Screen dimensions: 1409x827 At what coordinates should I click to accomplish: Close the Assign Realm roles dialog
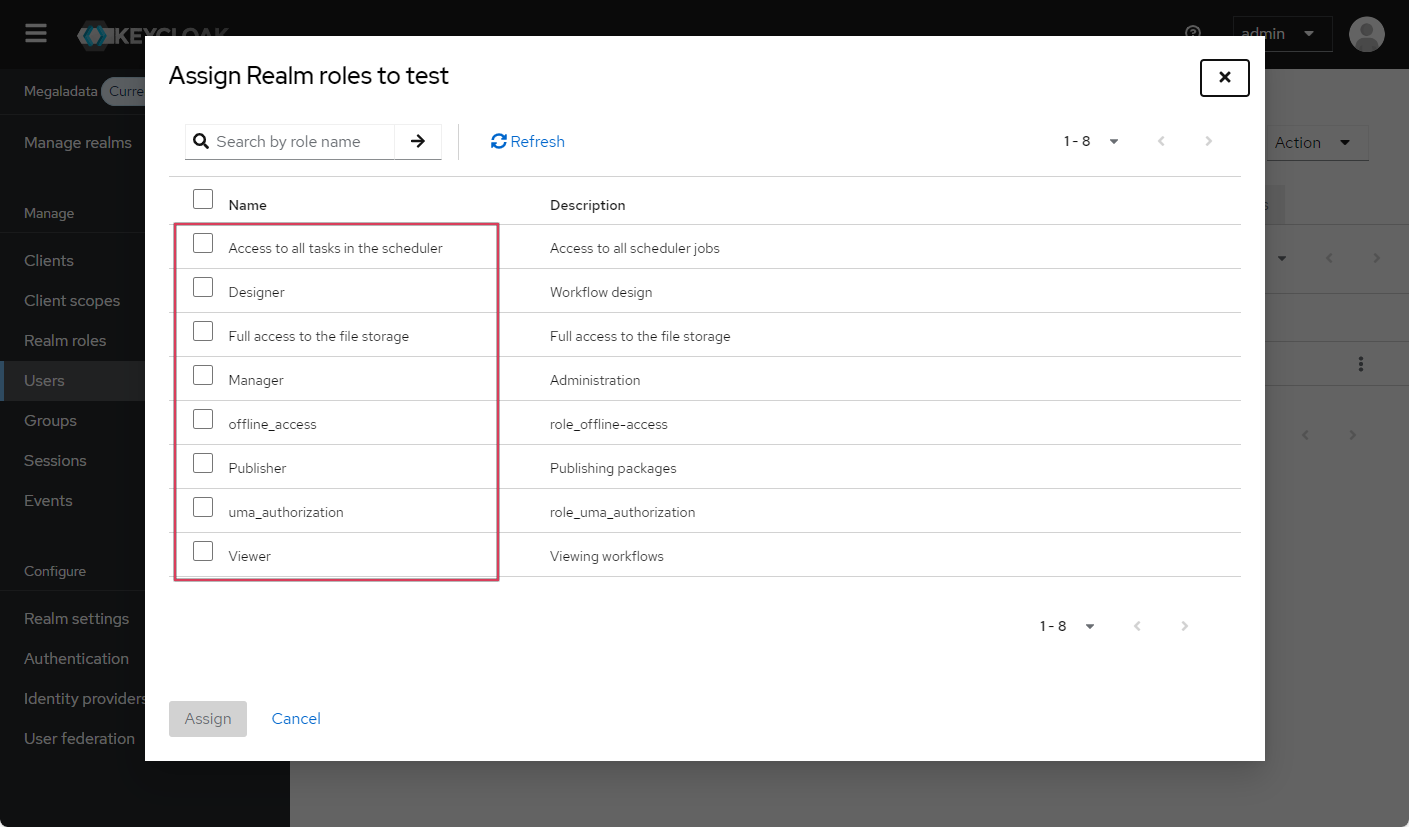[x=1224, y=77]
